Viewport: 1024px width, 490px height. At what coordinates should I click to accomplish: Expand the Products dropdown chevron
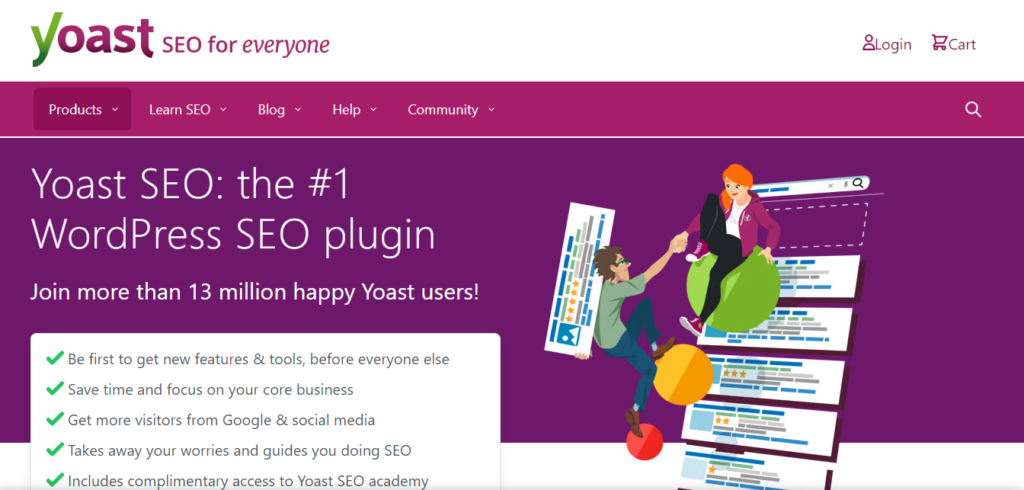[x=115, y=110]
